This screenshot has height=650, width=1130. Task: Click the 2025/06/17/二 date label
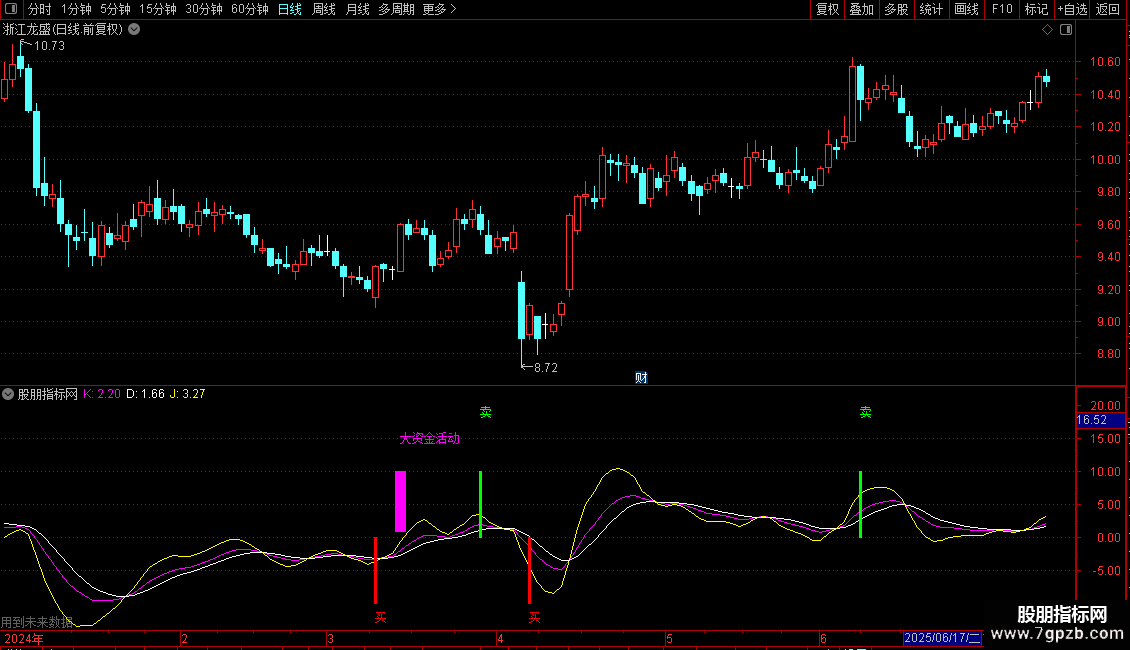942,638
